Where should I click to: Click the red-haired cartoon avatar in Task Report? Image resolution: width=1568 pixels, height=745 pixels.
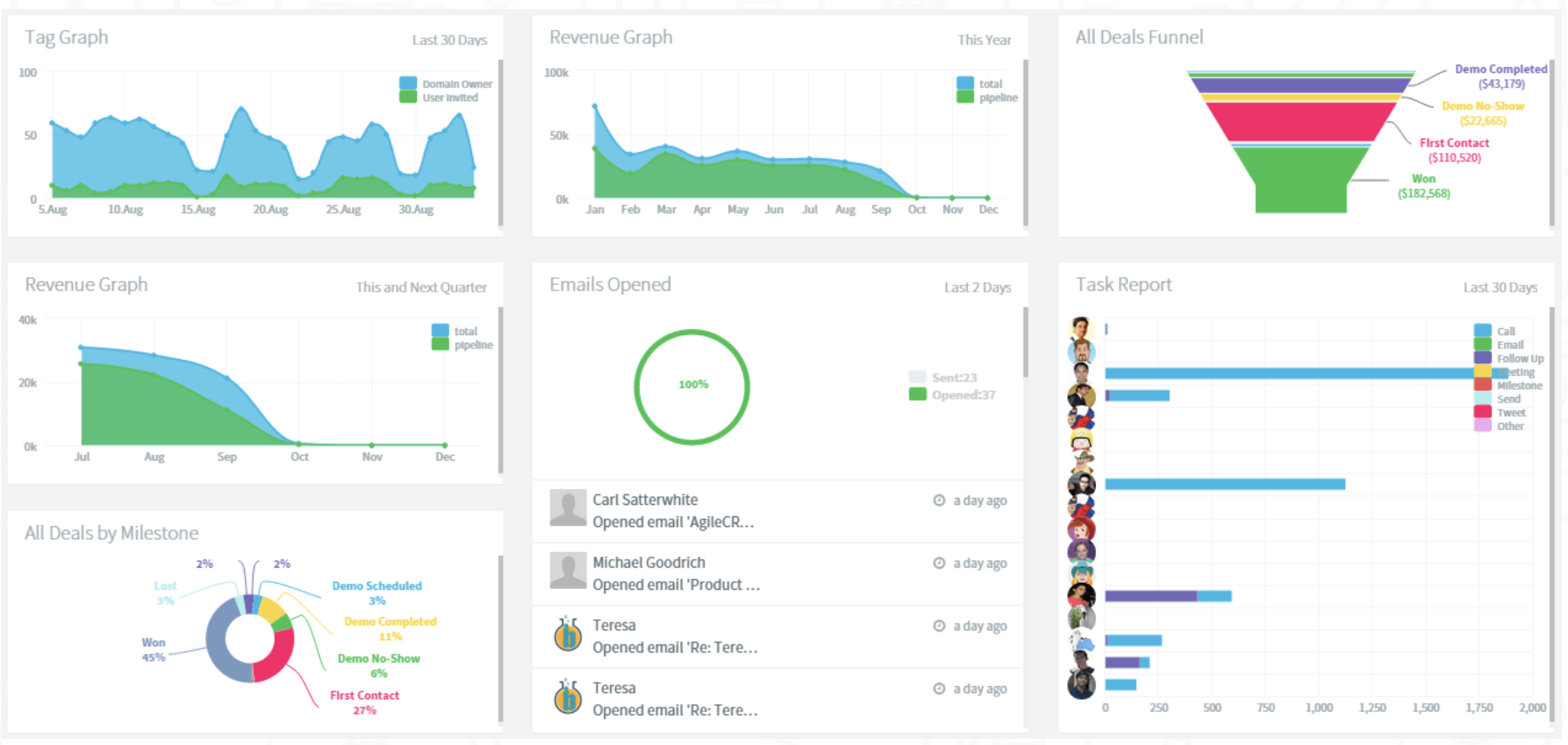pos(1082,529)
